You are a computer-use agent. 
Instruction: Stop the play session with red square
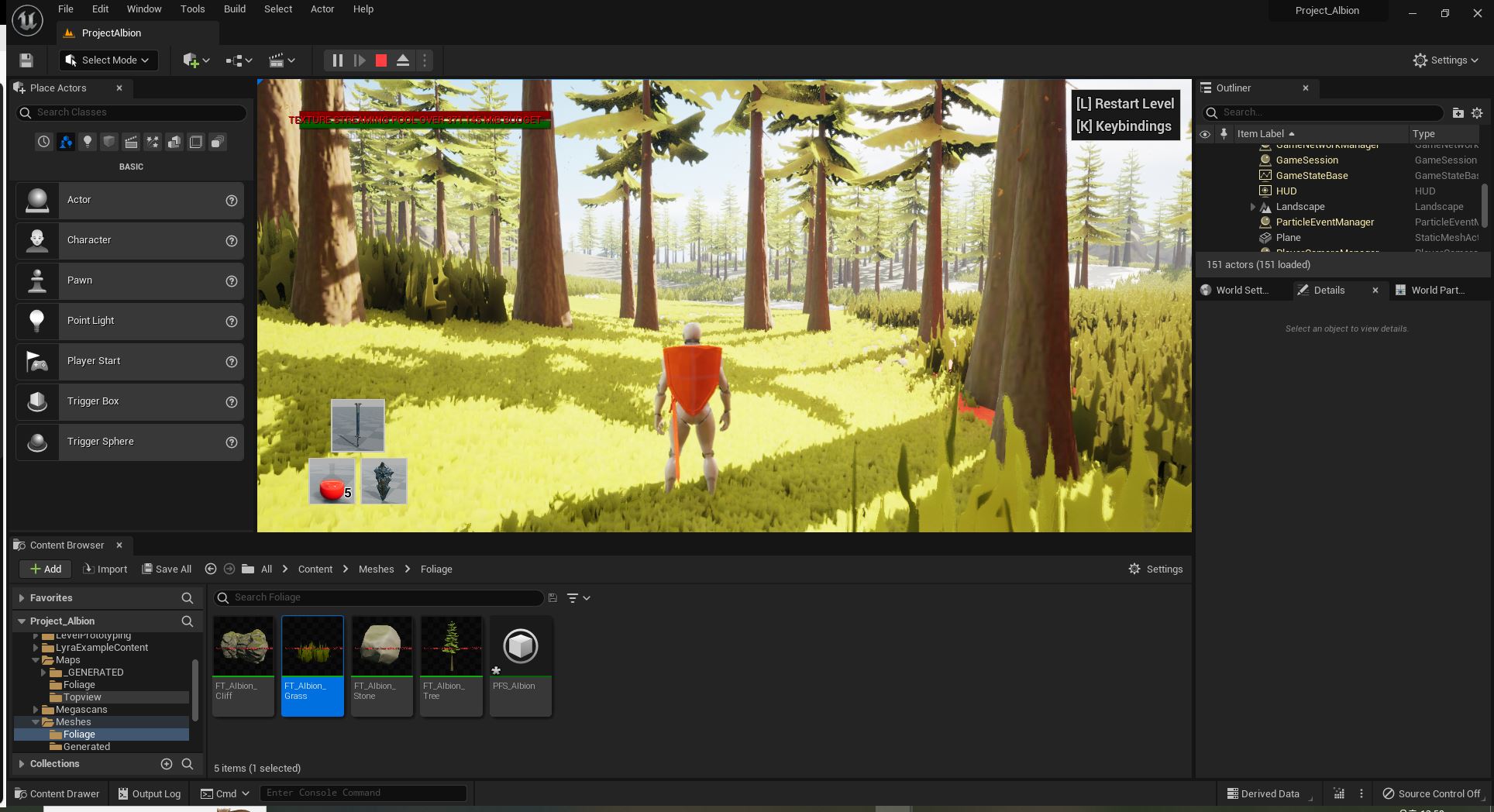click(381, 60)
